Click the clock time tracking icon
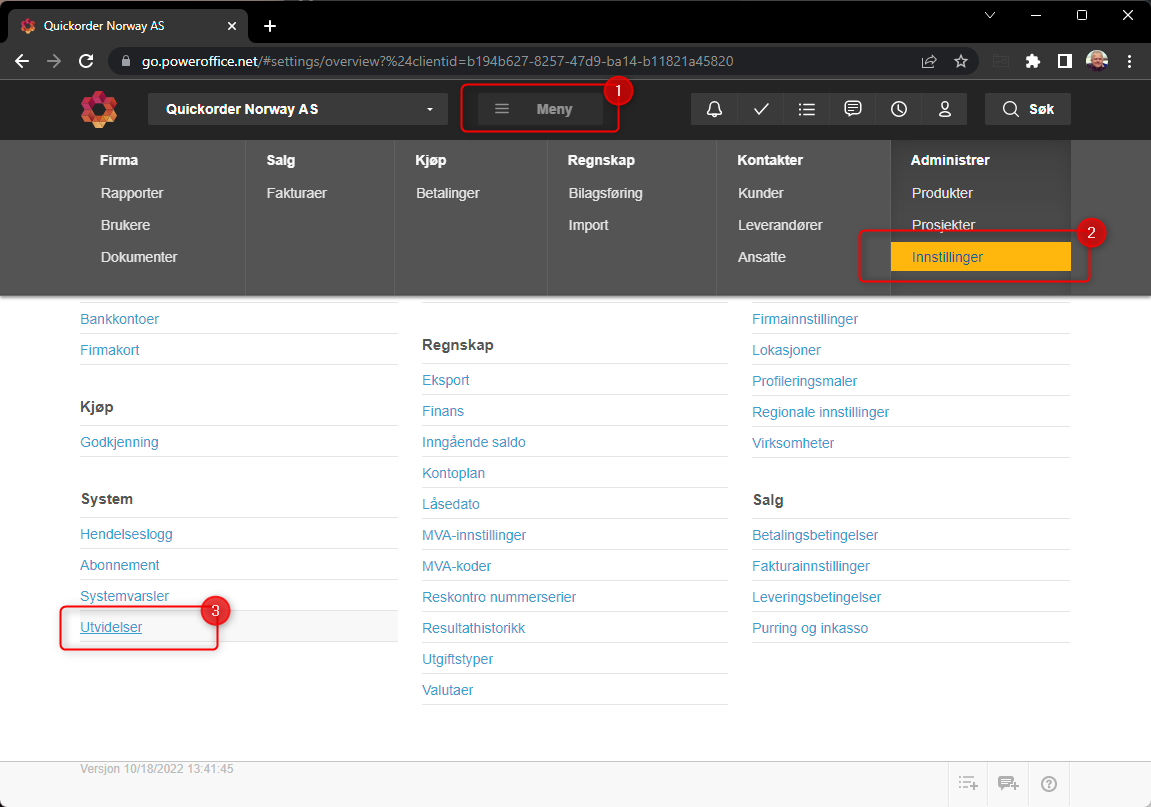The width and height of the screenshot is (1151, 807). coord(898,109)
